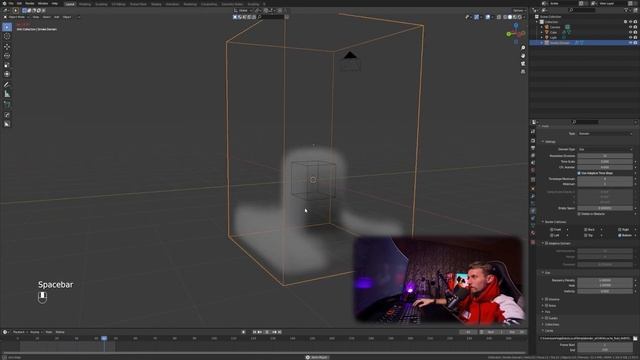This screenshot has height=360, width=640.
Task: Adjust the Time Scale field
Action: pyautogui.click(x=605, y=162)
